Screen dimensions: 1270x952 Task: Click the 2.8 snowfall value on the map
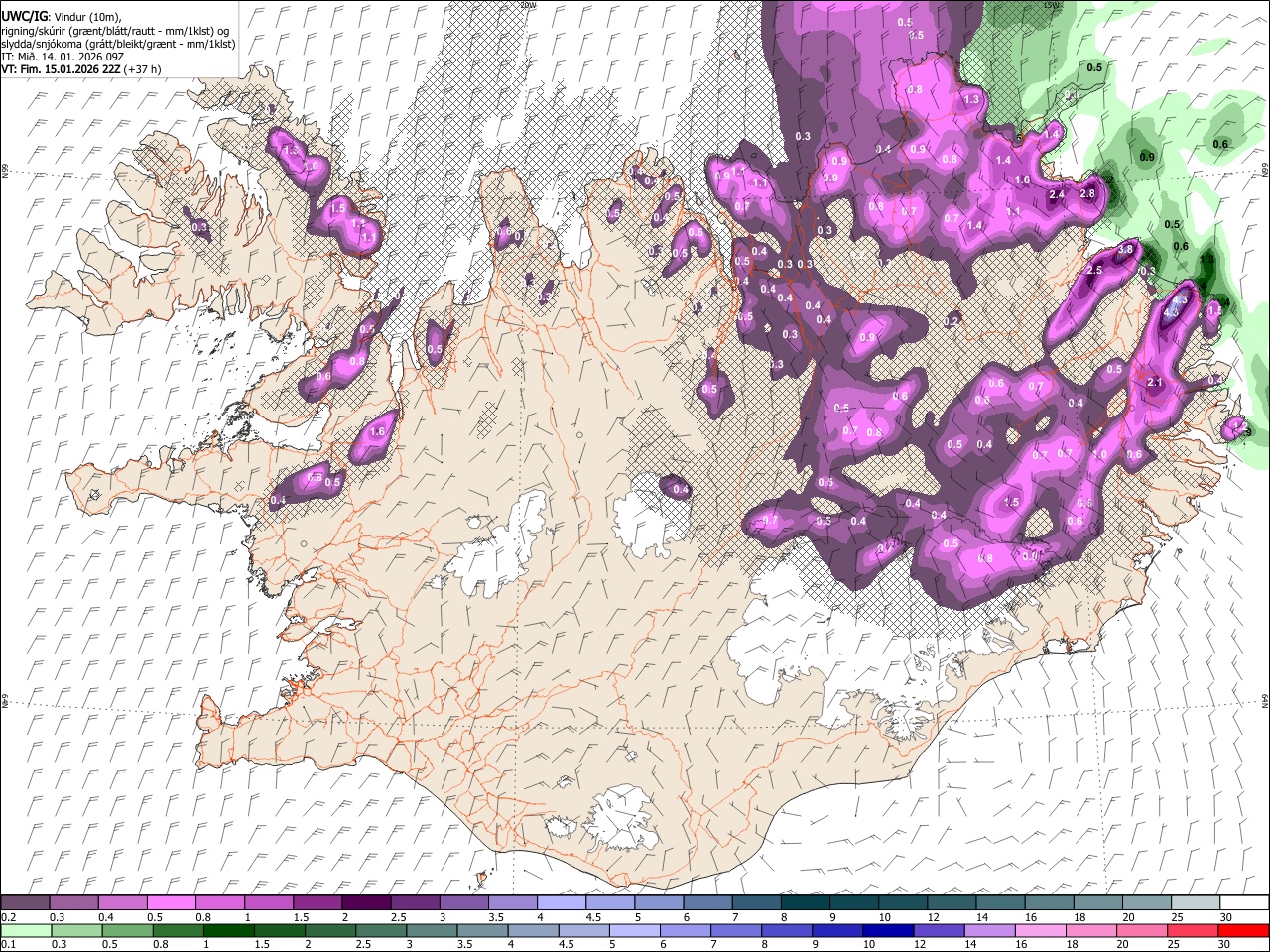(1087, 193)
